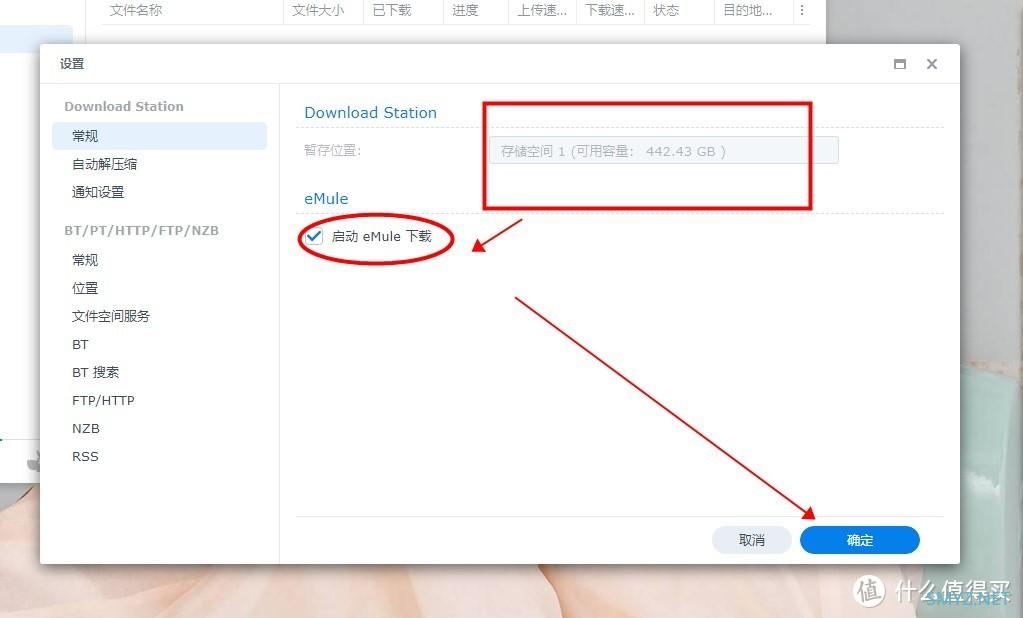Click the 下载速... column header
Image resolution: width=1023 pixels, height=618 pixels.
click(610, 10)
